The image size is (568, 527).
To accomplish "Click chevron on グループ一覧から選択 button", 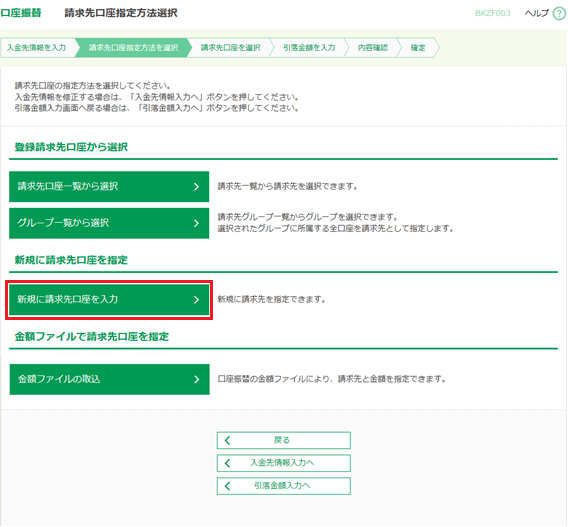I will pos(196,223).
